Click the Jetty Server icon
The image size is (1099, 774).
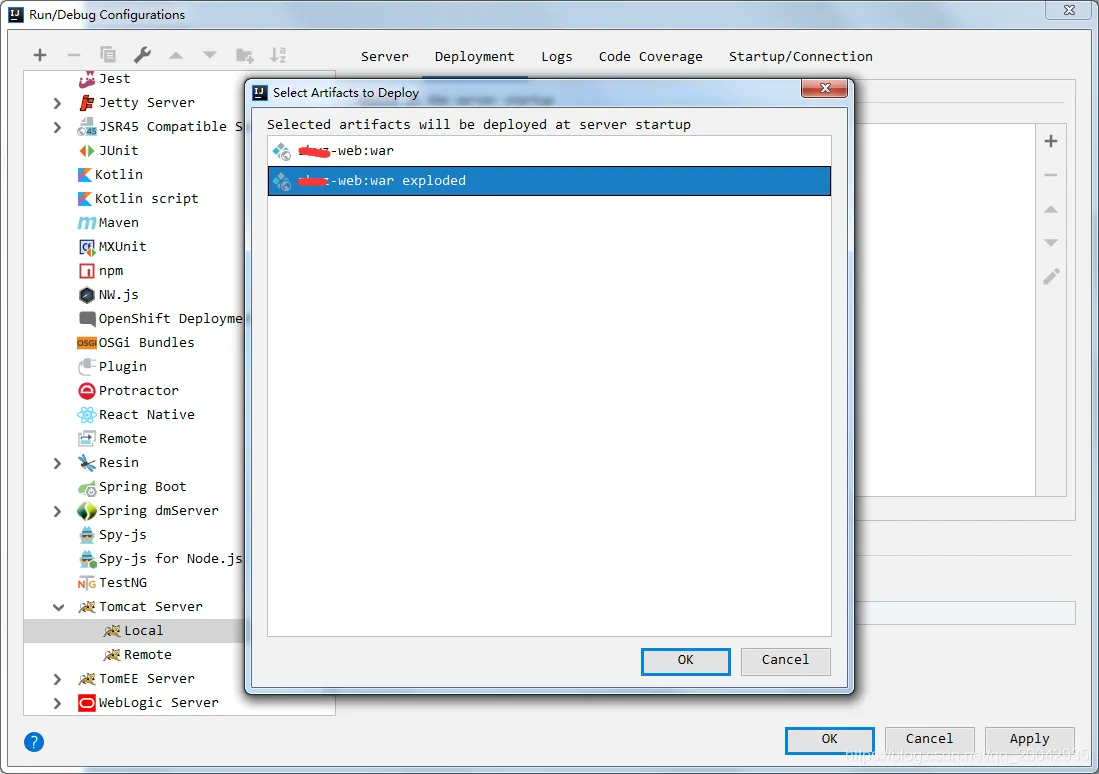click(87, 103)
